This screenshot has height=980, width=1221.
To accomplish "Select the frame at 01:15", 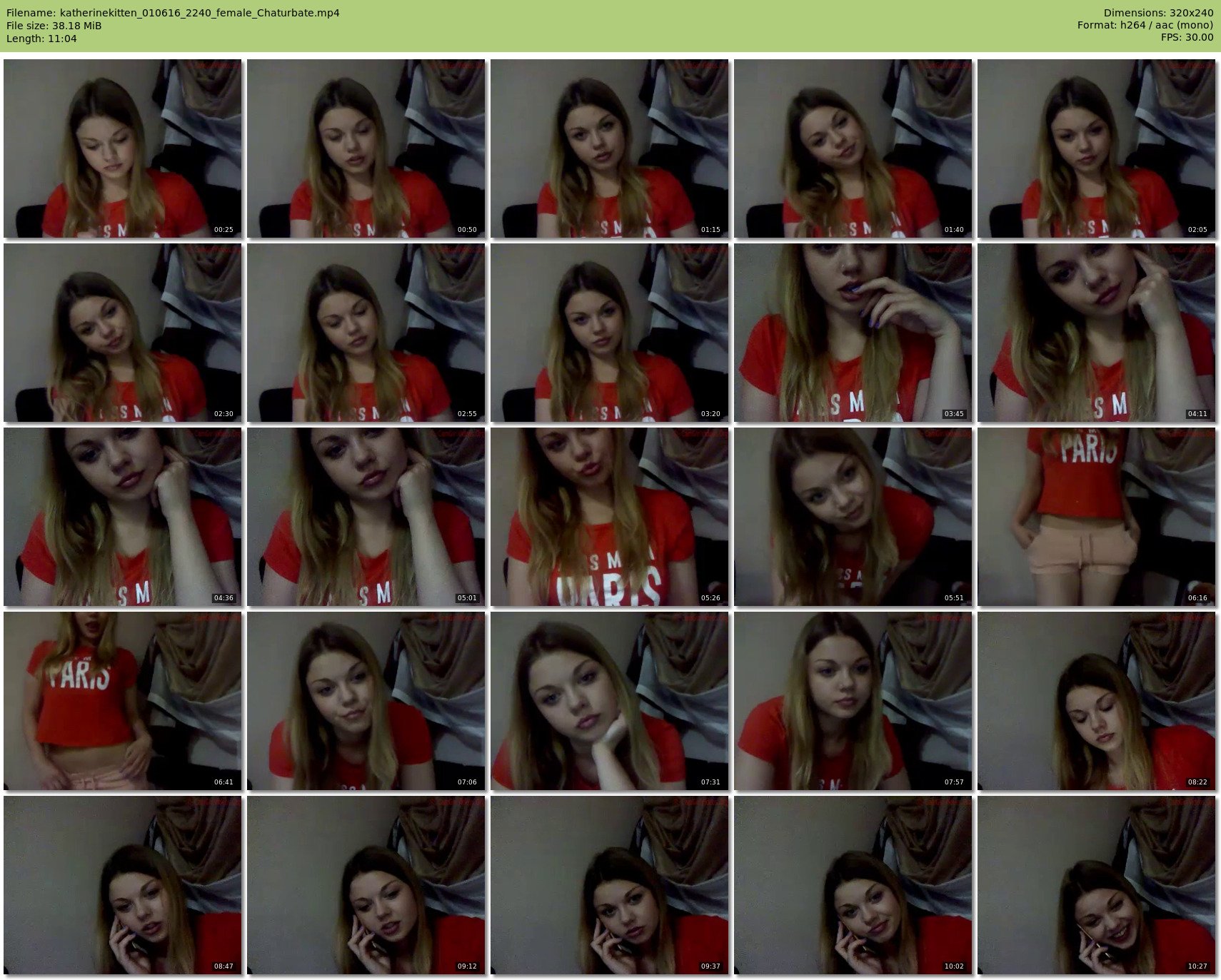I will pos(610,148).
